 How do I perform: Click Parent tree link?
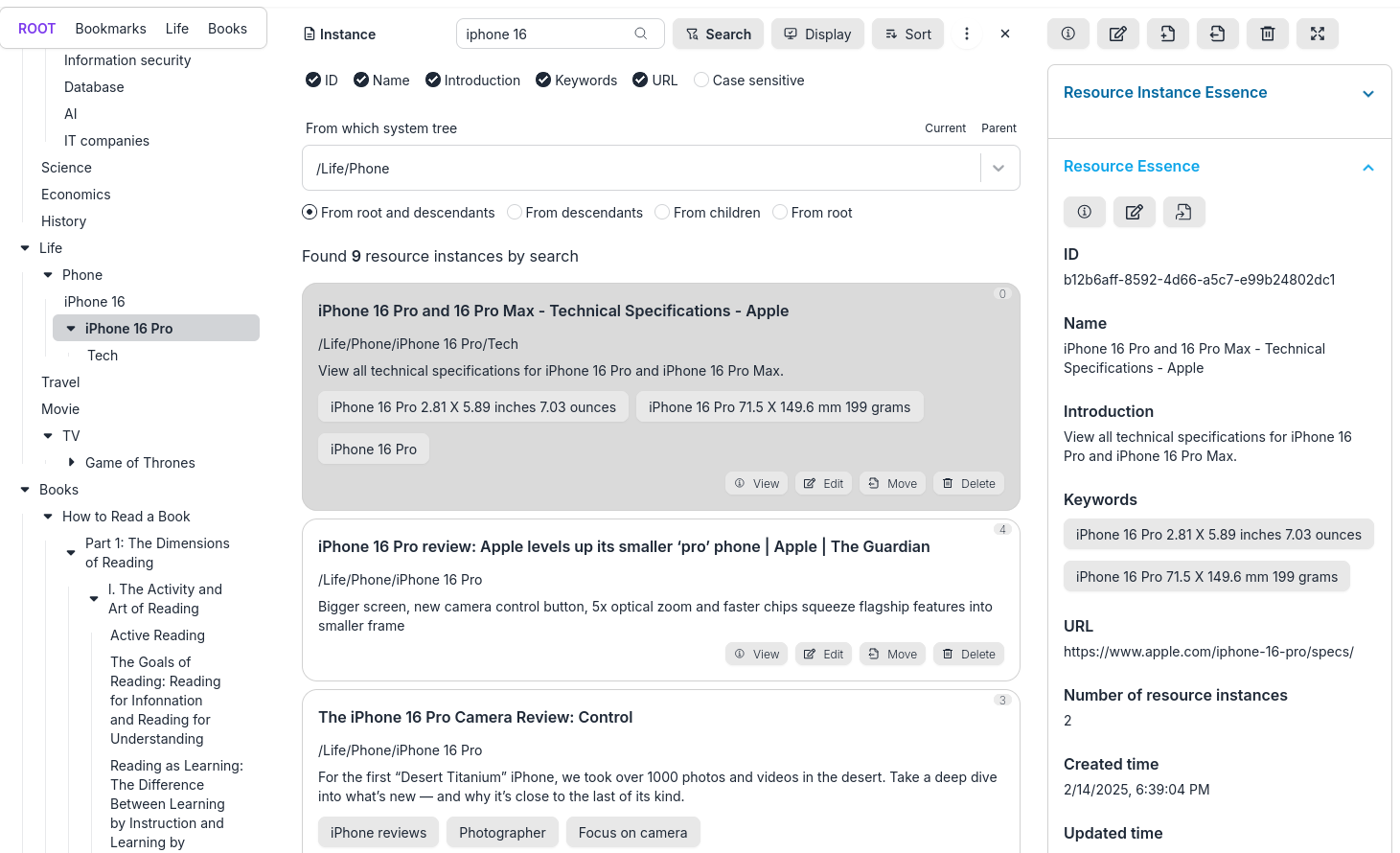pos(998,128)
